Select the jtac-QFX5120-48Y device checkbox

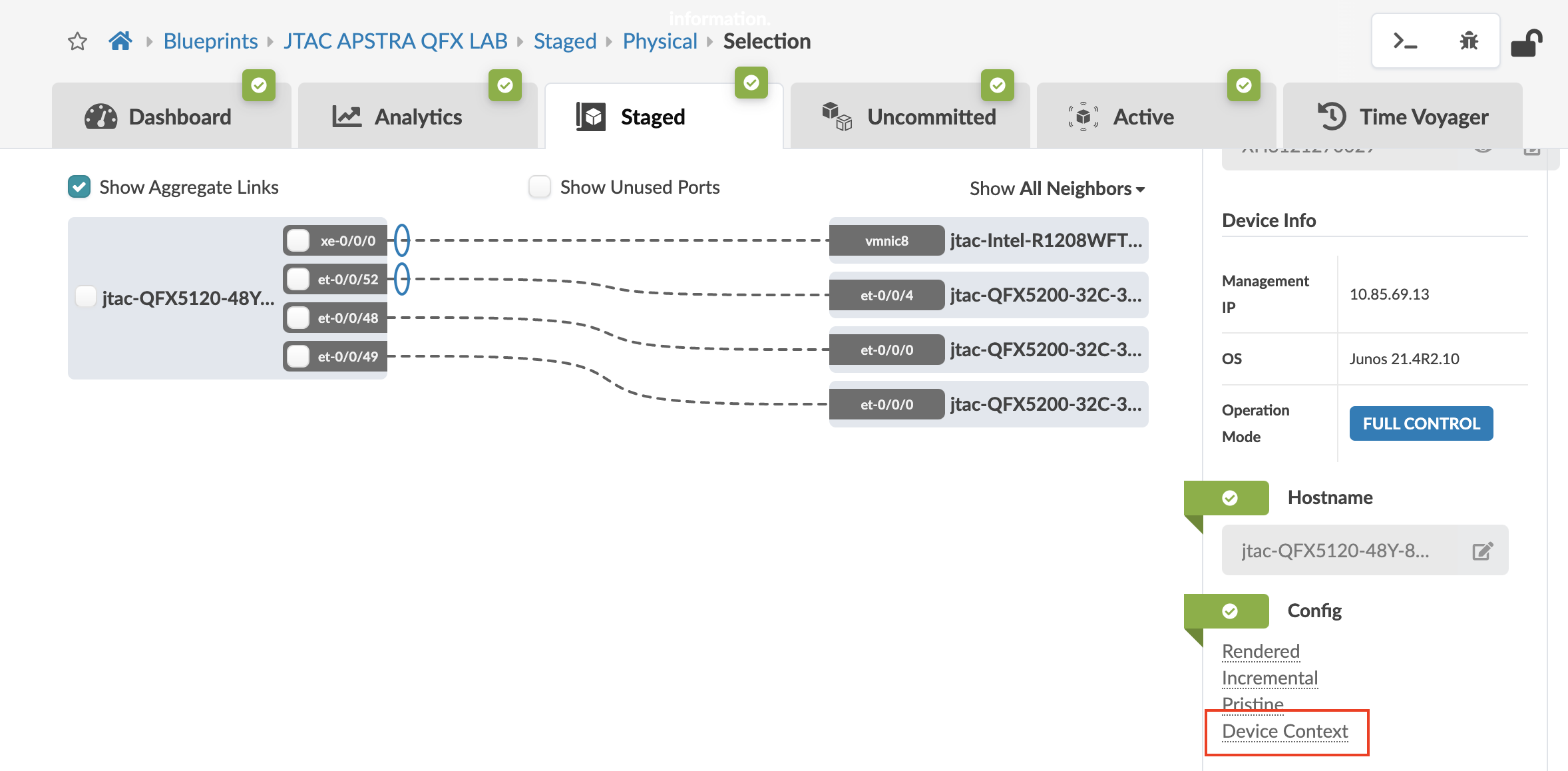(85, 298)
